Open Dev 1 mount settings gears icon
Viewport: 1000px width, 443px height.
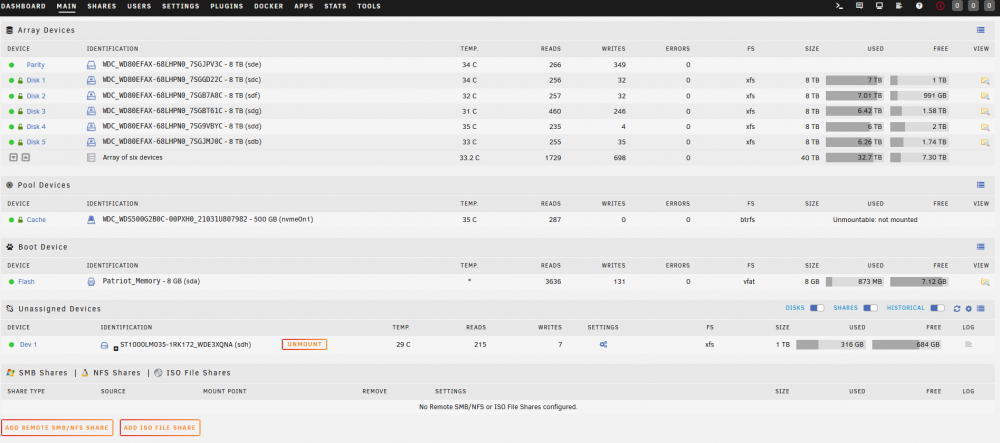(x=603, y=344)
